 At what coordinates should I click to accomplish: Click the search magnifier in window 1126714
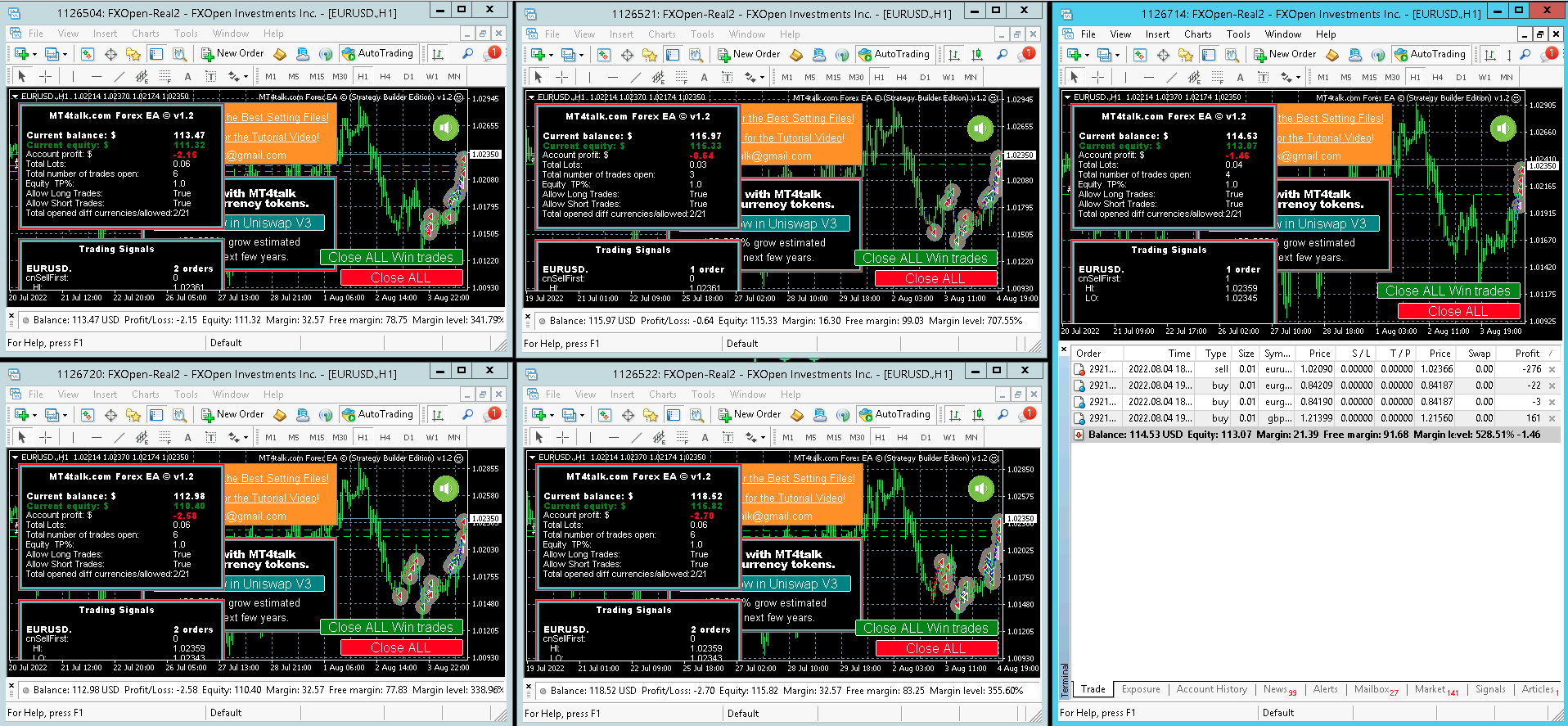(x=1525, y=55)
